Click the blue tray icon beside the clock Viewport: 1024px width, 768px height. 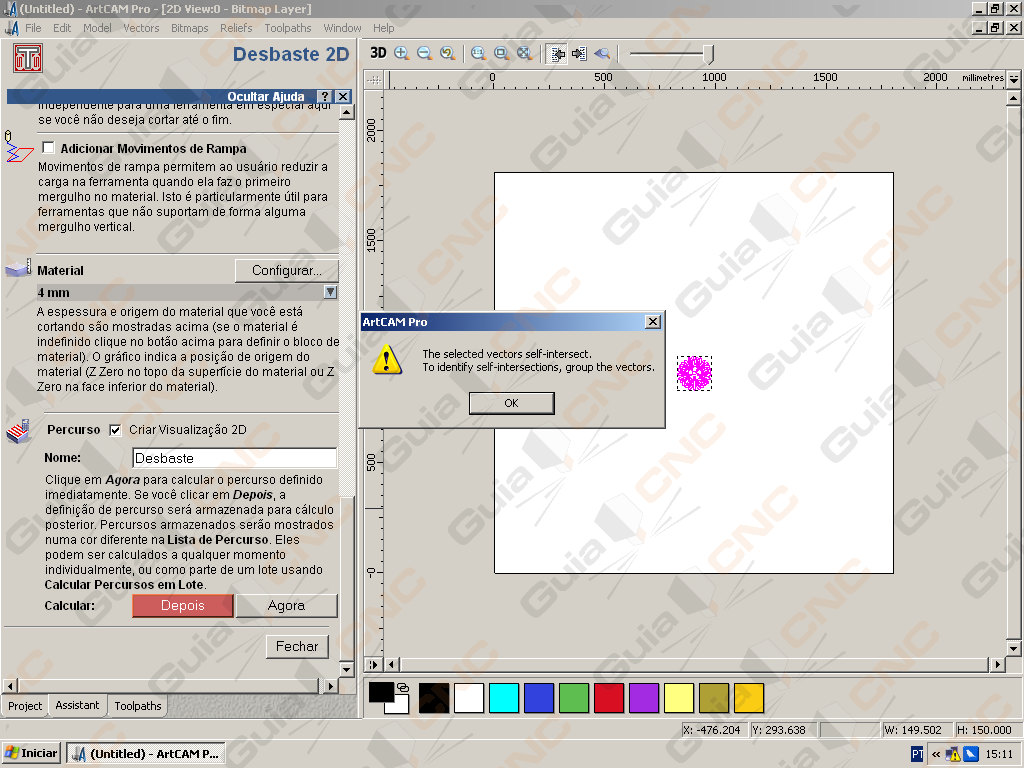971,754
